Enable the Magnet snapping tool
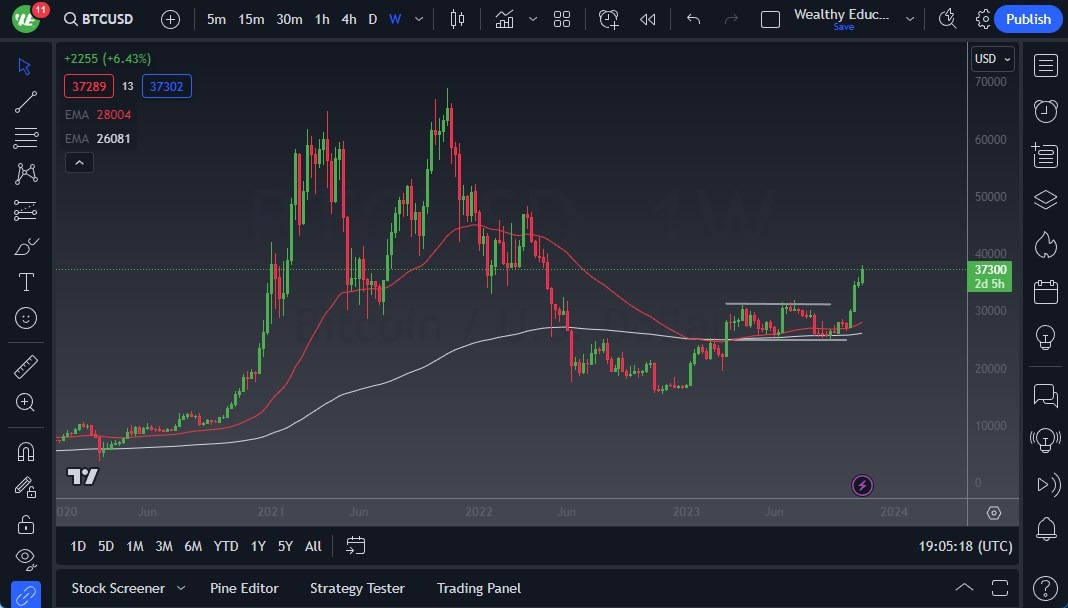The width and height of the screenshot is (1068, 608). tap(26, 451)
